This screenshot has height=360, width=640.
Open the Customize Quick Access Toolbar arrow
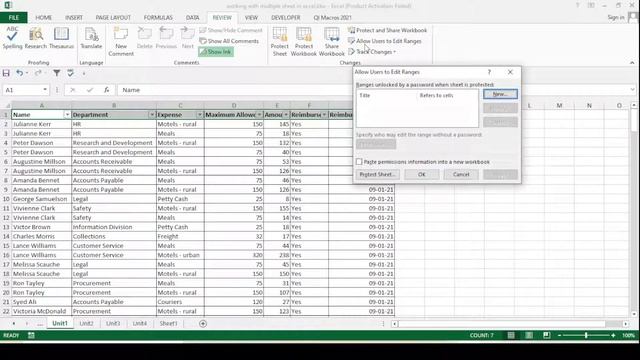[84, 73]
